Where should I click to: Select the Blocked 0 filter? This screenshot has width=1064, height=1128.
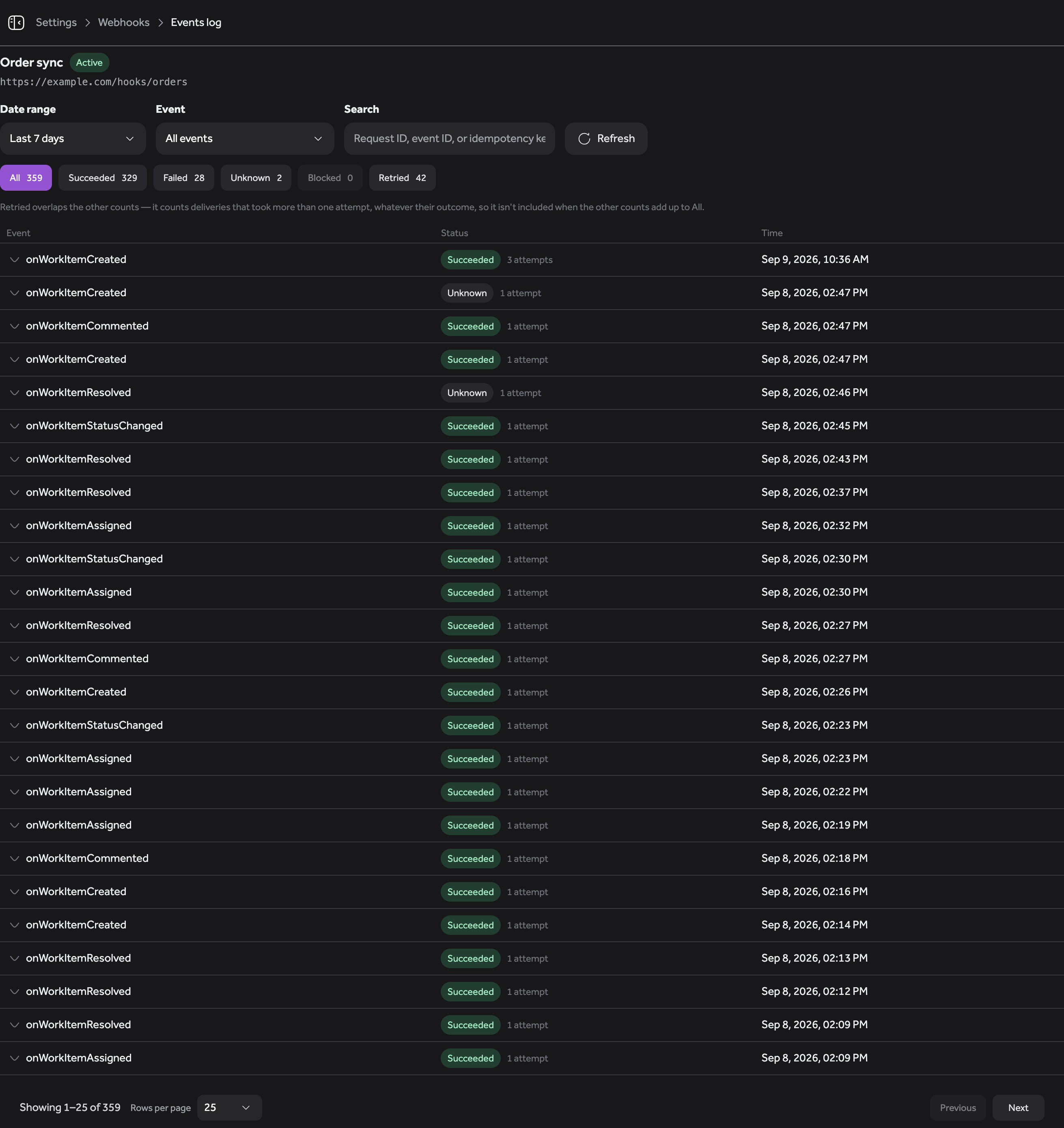point(330,178)
